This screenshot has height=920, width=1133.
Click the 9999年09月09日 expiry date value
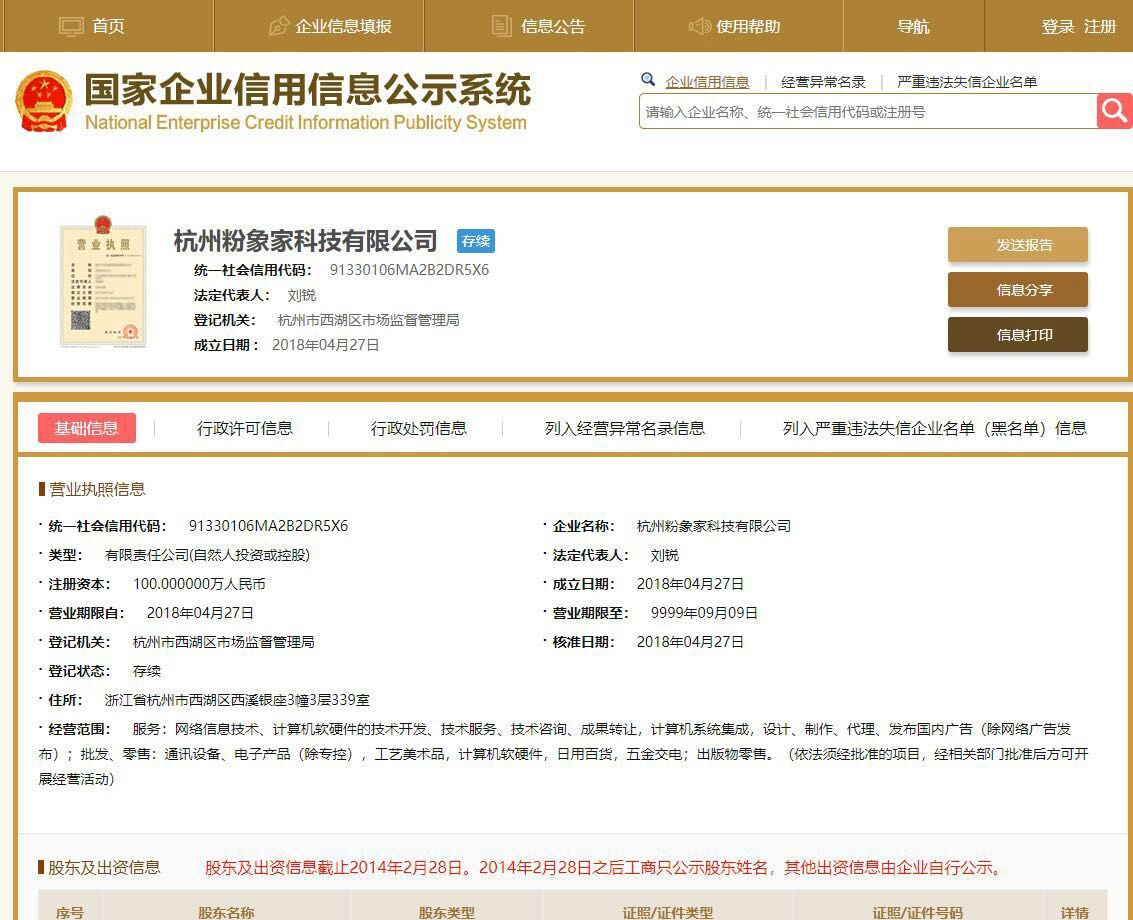coord(704,613)
